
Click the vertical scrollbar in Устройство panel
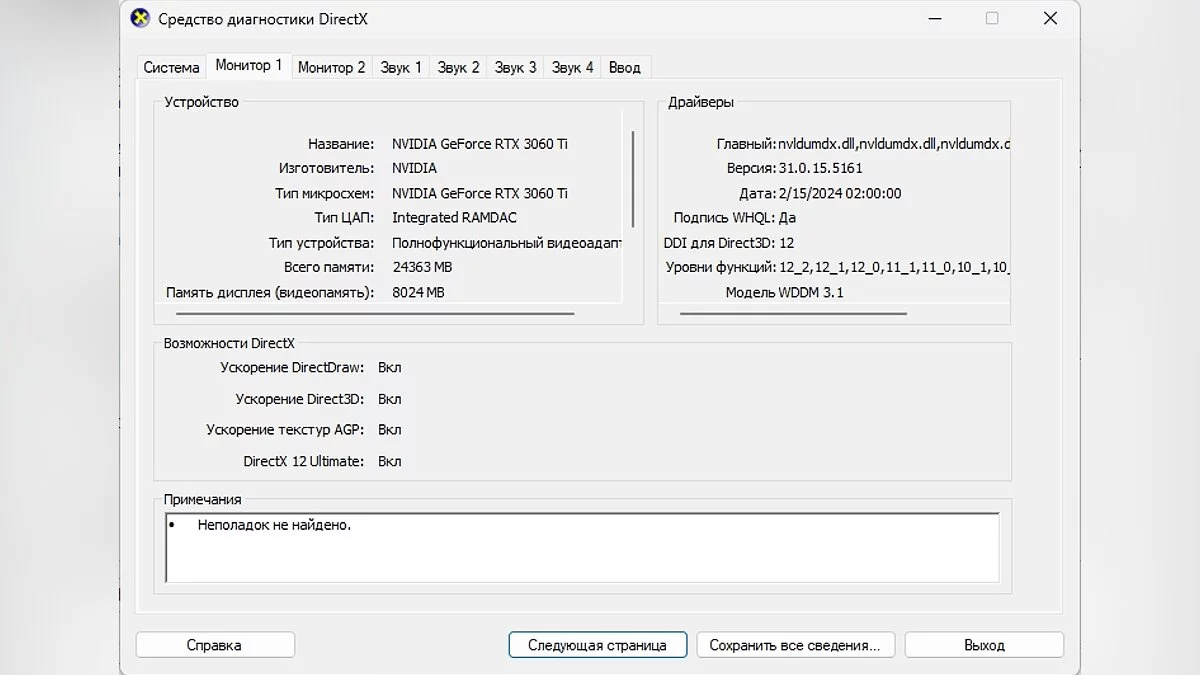click(x=633, y=178)
